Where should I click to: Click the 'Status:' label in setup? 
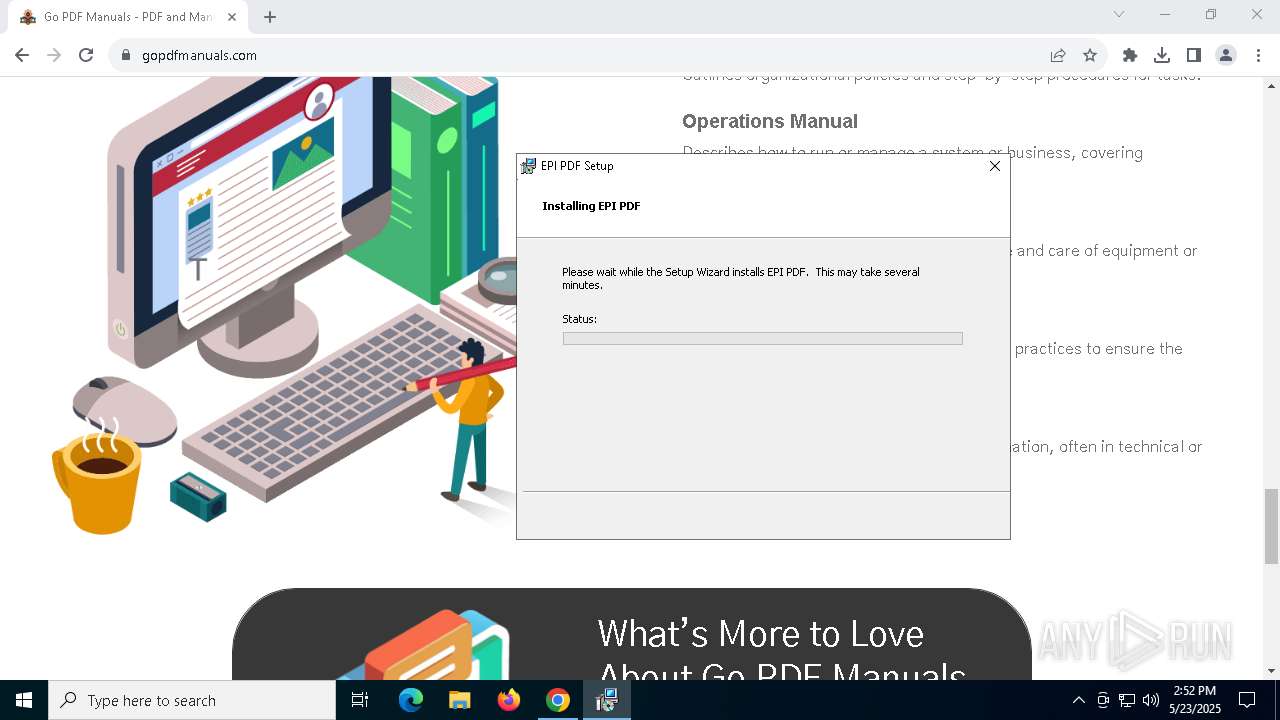pyautogui.click(x=579, y=319)
